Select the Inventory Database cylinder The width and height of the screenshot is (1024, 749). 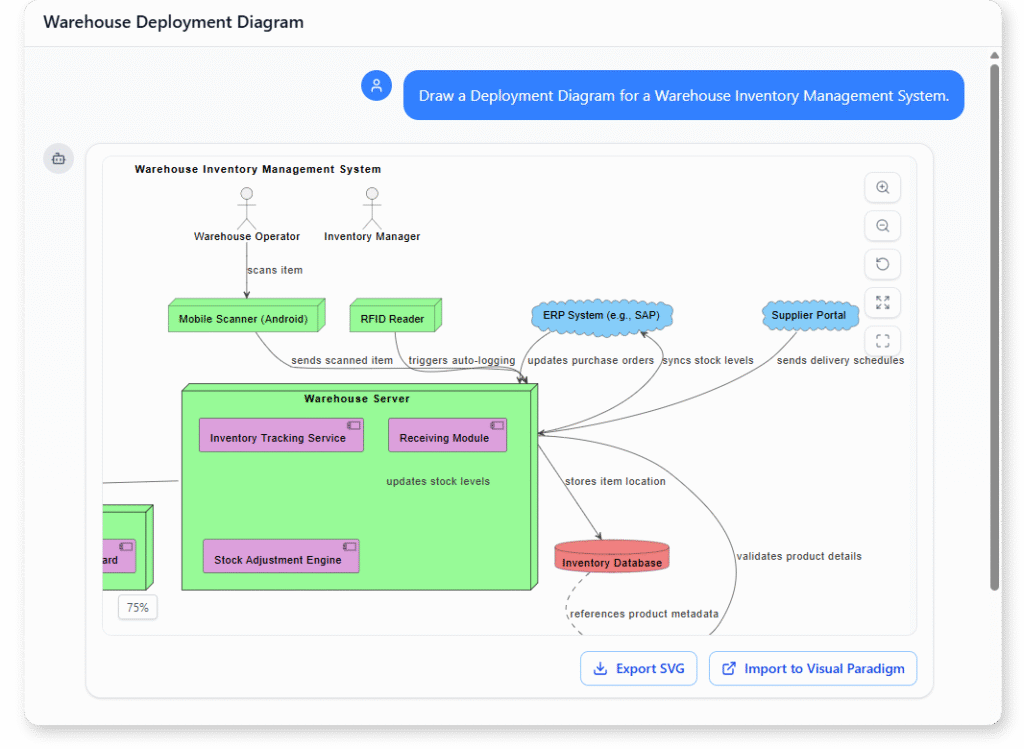pyautogui.click(x=611, y=556)
